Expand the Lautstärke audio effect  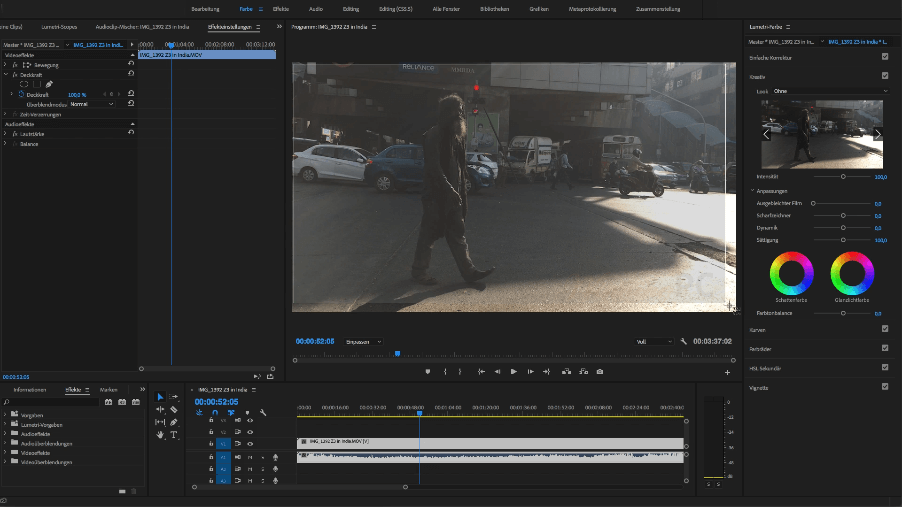coord(5,134)
